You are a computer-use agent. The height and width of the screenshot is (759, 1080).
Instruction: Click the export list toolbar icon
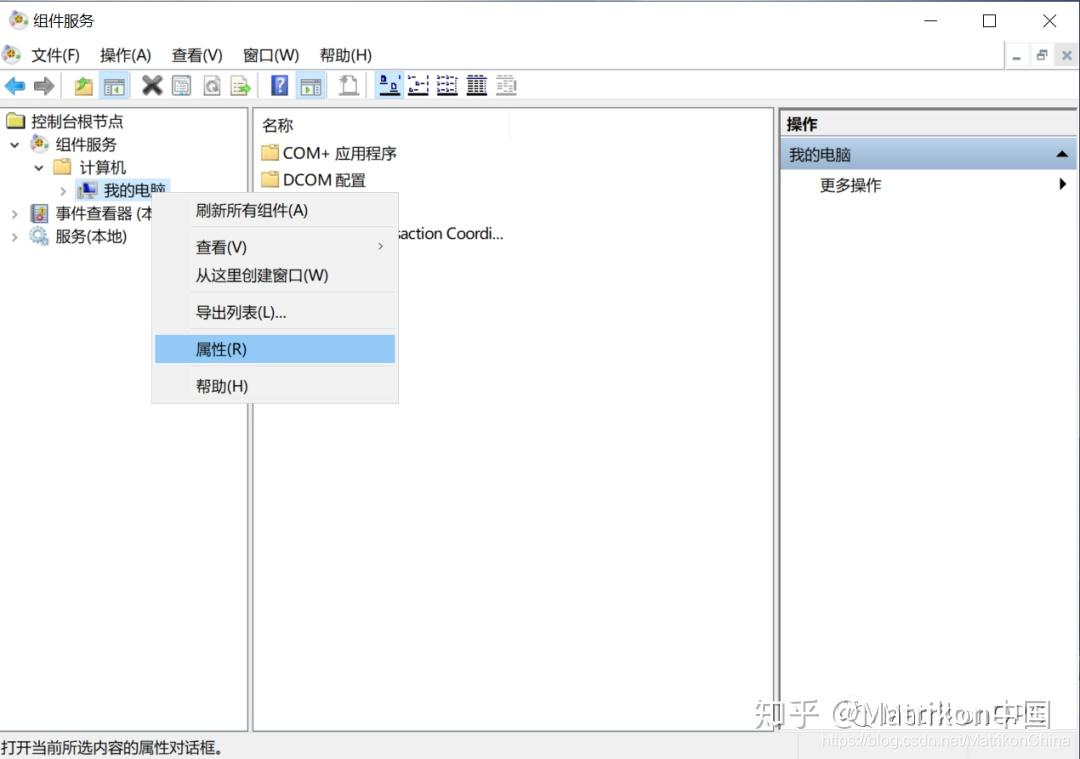[x=241, y=85]
